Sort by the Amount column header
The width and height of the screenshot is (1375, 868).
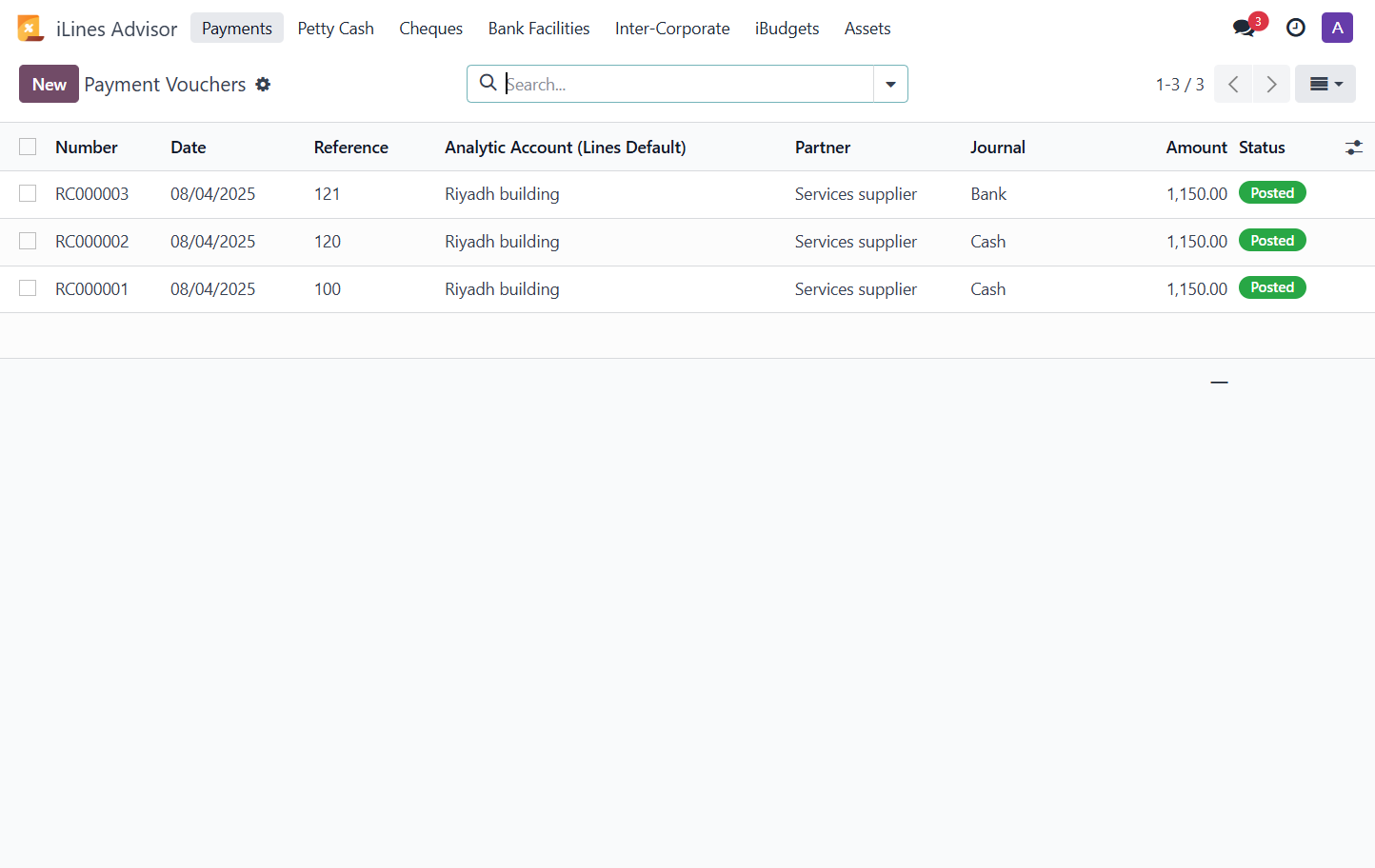(1196, 148)
